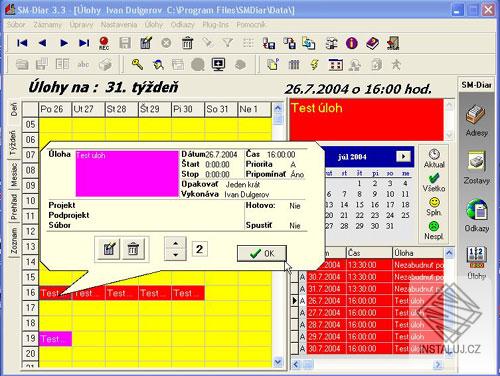Select the So 31 column header
The width and height of the screenshot is (500, 376).
point(221,109)
